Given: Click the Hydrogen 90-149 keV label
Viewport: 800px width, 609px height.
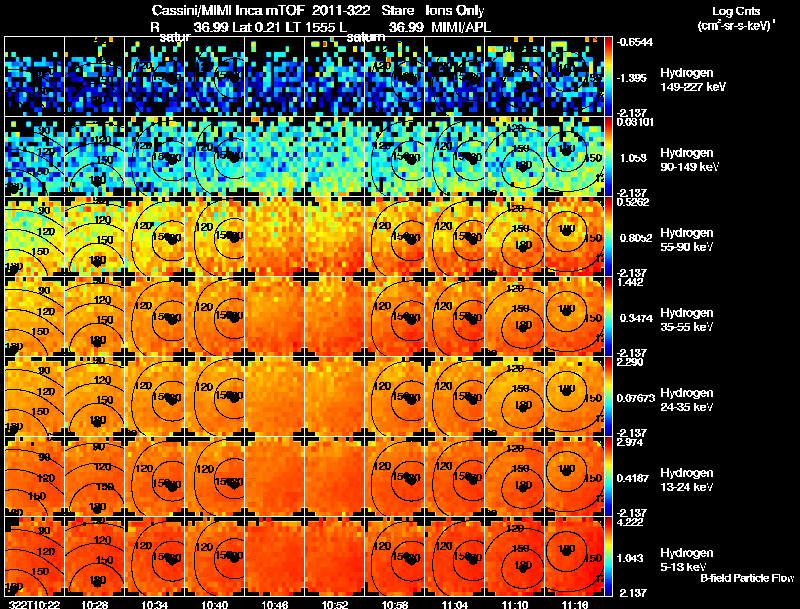Looking at the screenshot, I should coord(689,160).
